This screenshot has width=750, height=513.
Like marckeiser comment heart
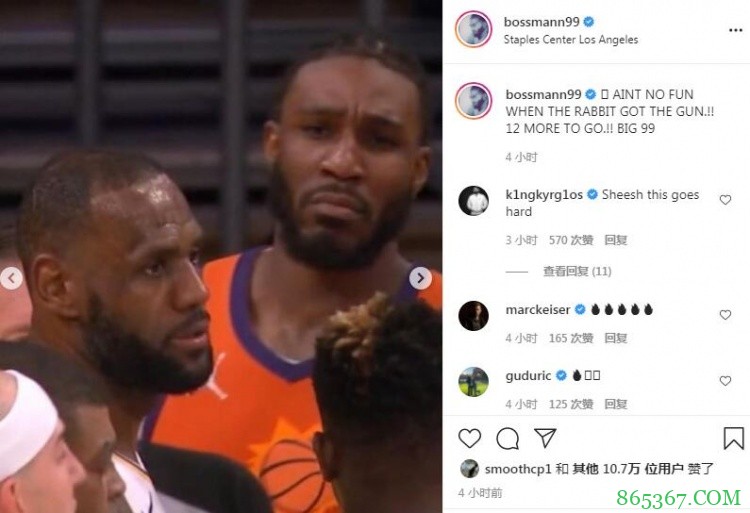coord(725,315)
